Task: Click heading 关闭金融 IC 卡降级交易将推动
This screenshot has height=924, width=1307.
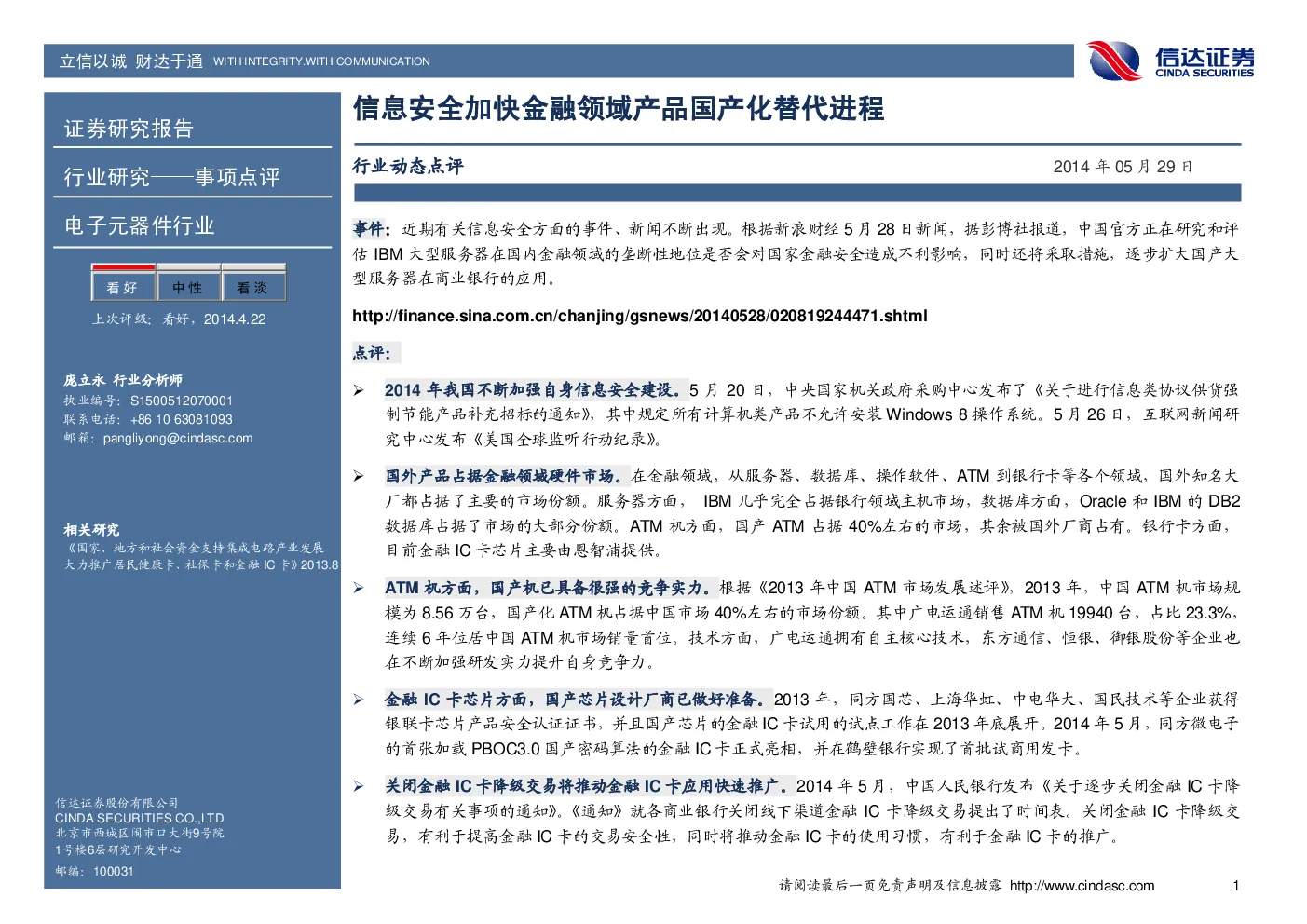Action: 511,786
